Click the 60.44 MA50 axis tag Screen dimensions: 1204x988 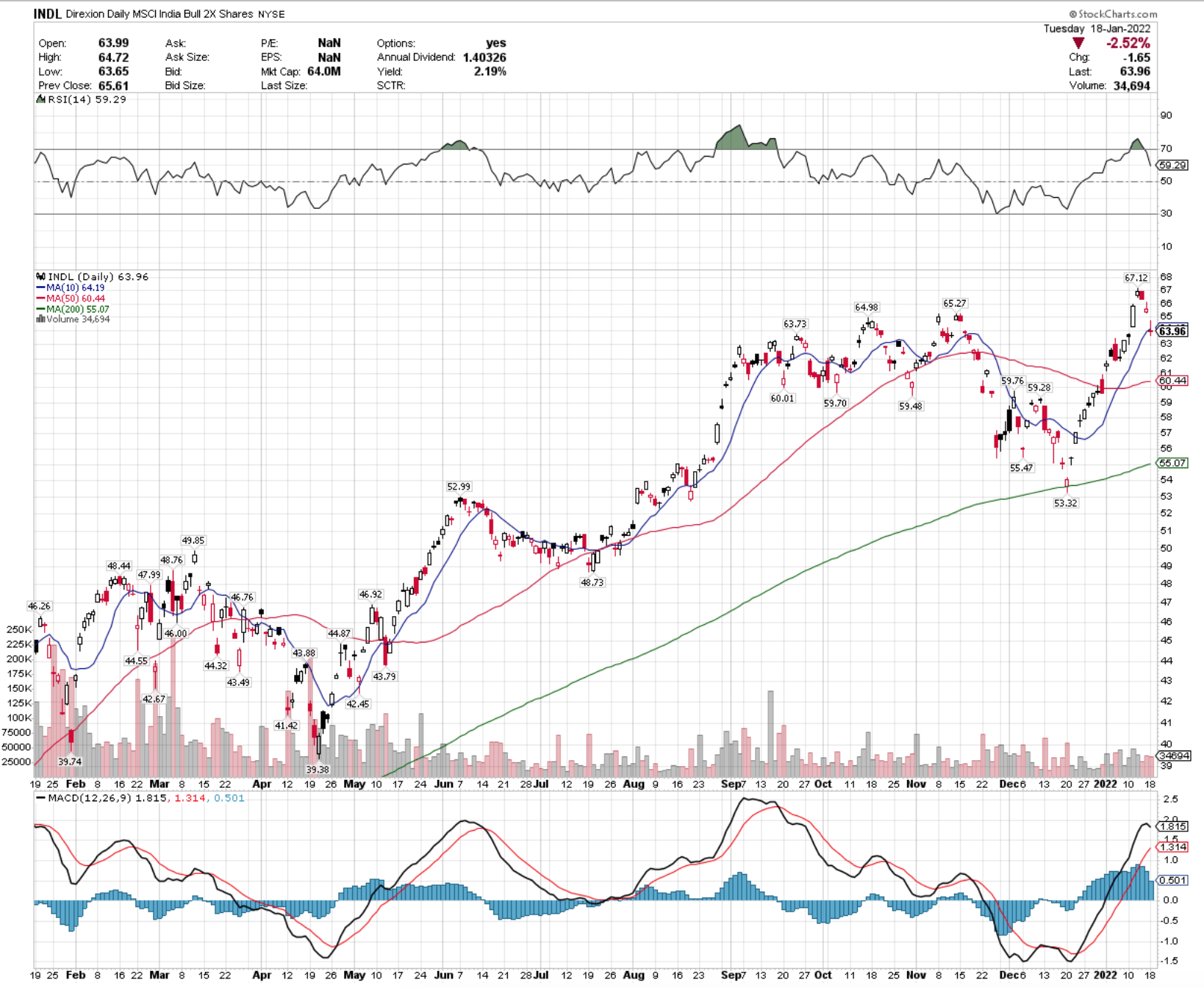pyautogui.click(x=1172, y=381)
